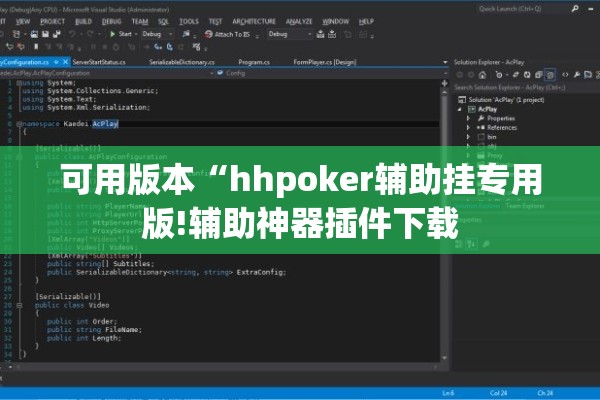Save the current file with the disk icon

[46, 34]
